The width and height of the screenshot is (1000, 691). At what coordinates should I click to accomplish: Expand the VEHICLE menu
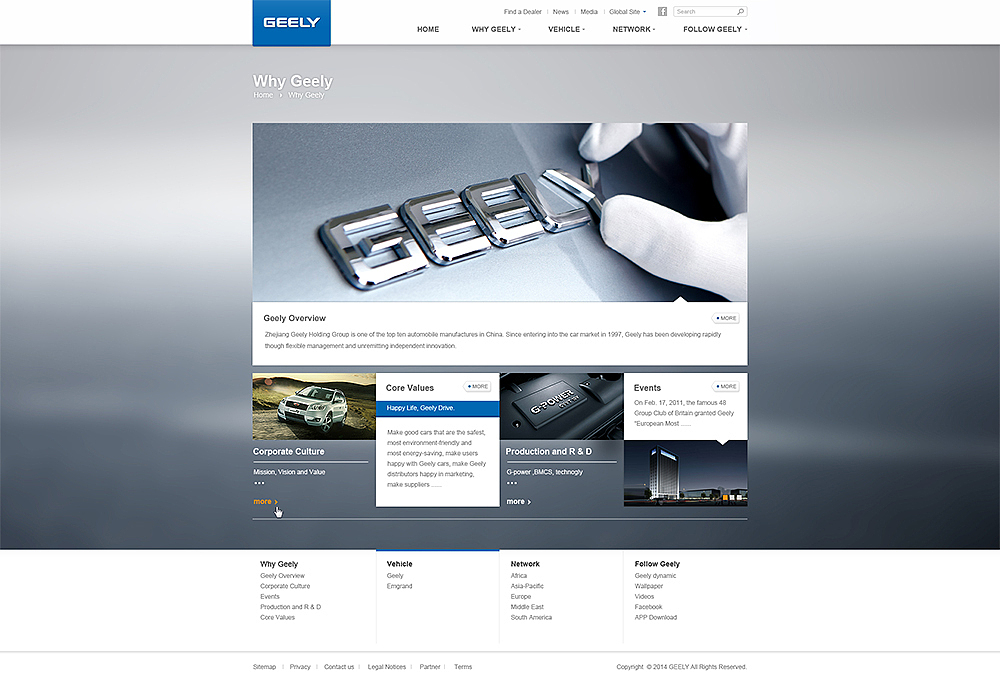(566, 29)
